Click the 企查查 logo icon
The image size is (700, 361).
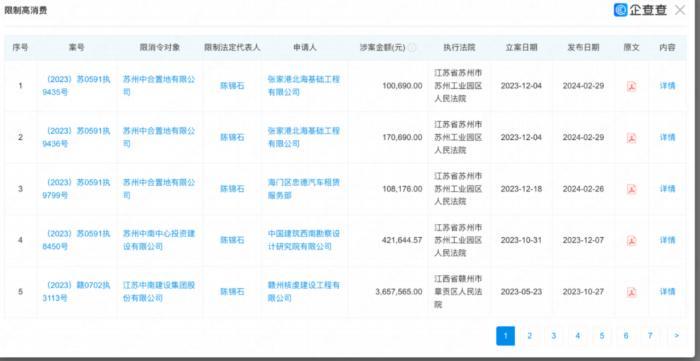(x=620, y=10)
